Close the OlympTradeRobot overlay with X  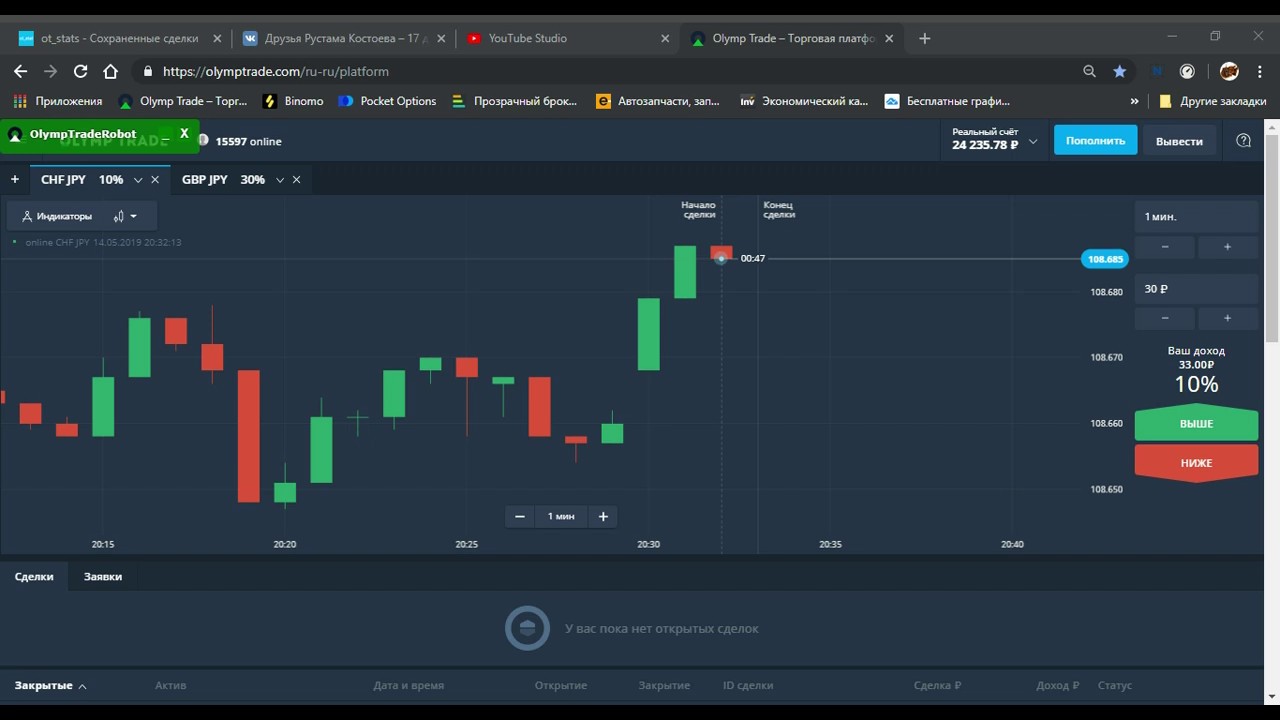coord(184,133)
